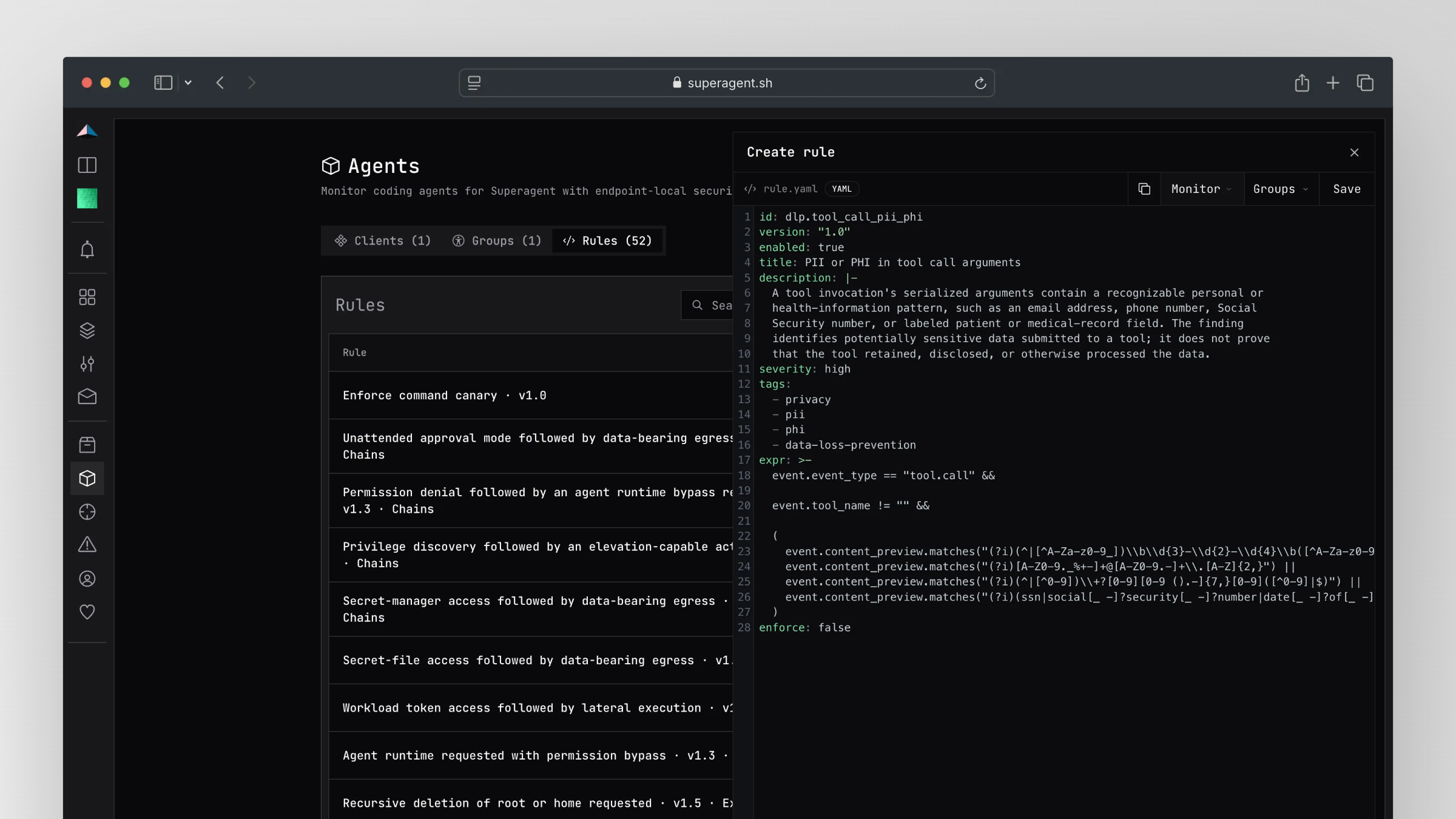This screenshot has width=1456, height=819.
Task: Open the tuning sliders icon in sidebar
Action: click(x=87, y=363)
